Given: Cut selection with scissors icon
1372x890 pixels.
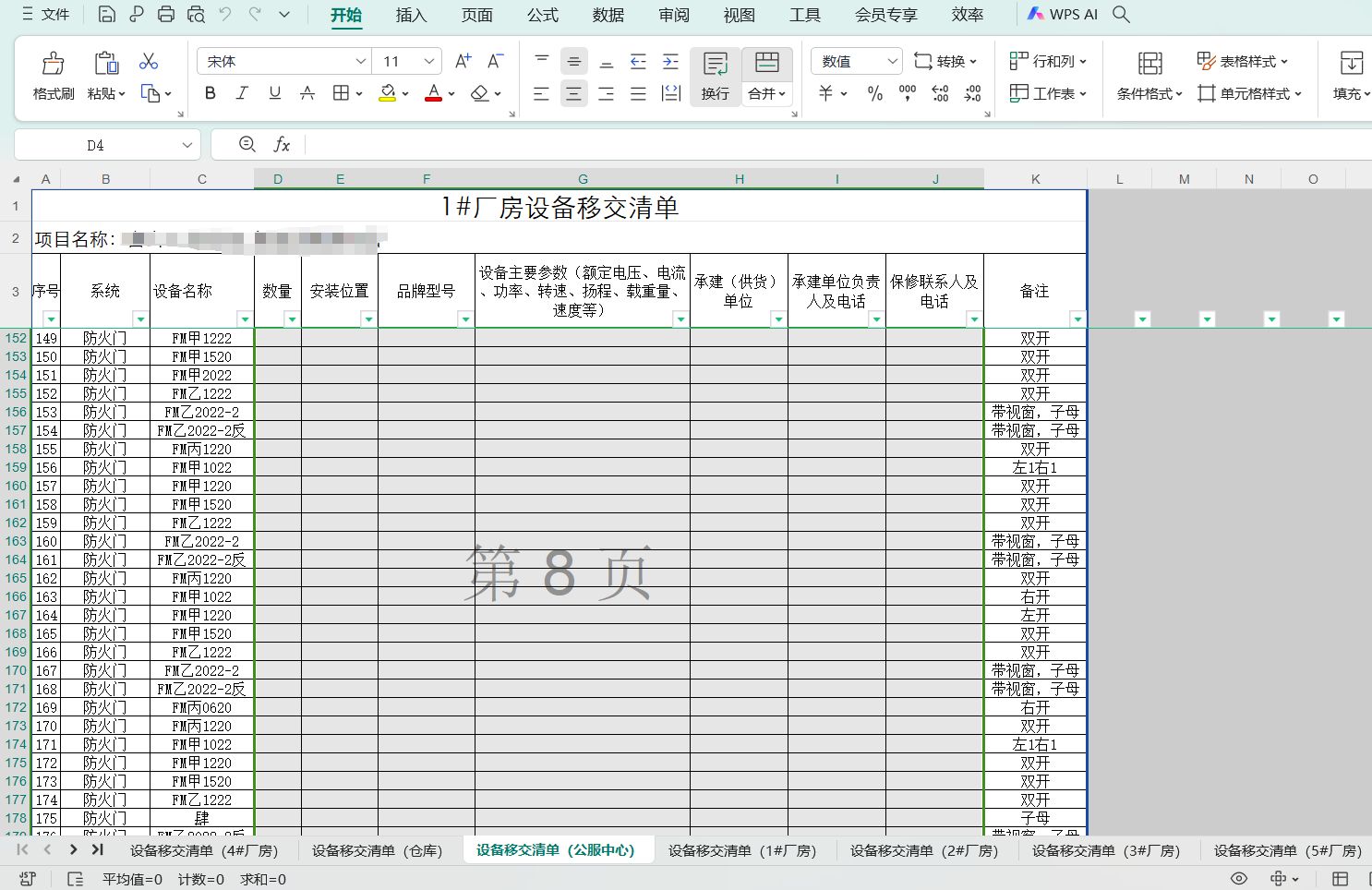Looking at the screenshot, I should 149,61.
